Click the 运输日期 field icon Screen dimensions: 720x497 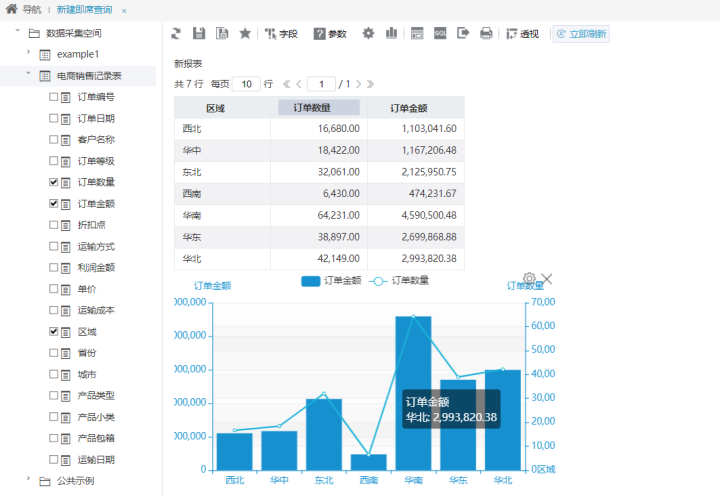[66, 460]
